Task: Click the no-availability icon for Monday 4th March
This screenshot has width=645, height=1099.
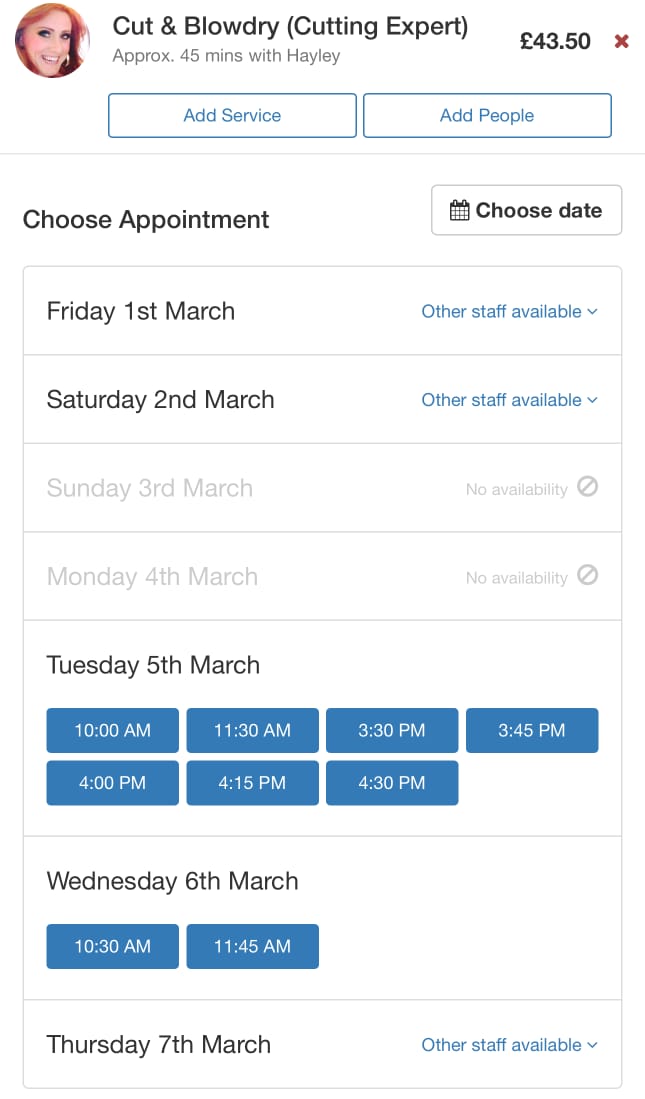Action: [x=588, y=576]
